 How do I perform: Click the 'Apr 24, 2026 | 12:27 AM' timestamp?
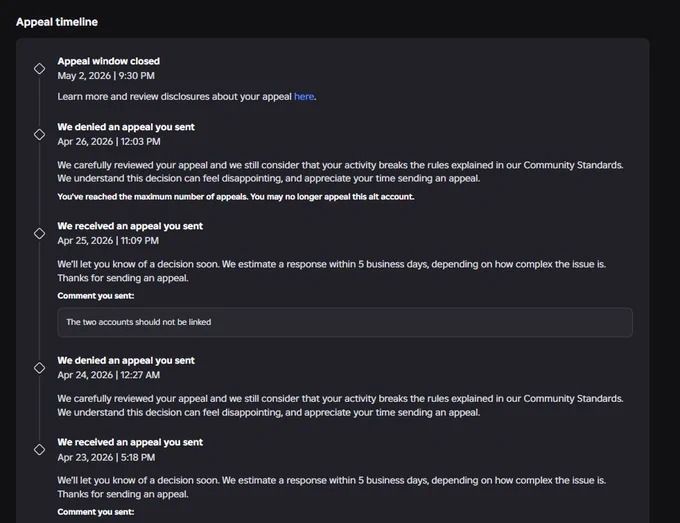pos(108,375)
